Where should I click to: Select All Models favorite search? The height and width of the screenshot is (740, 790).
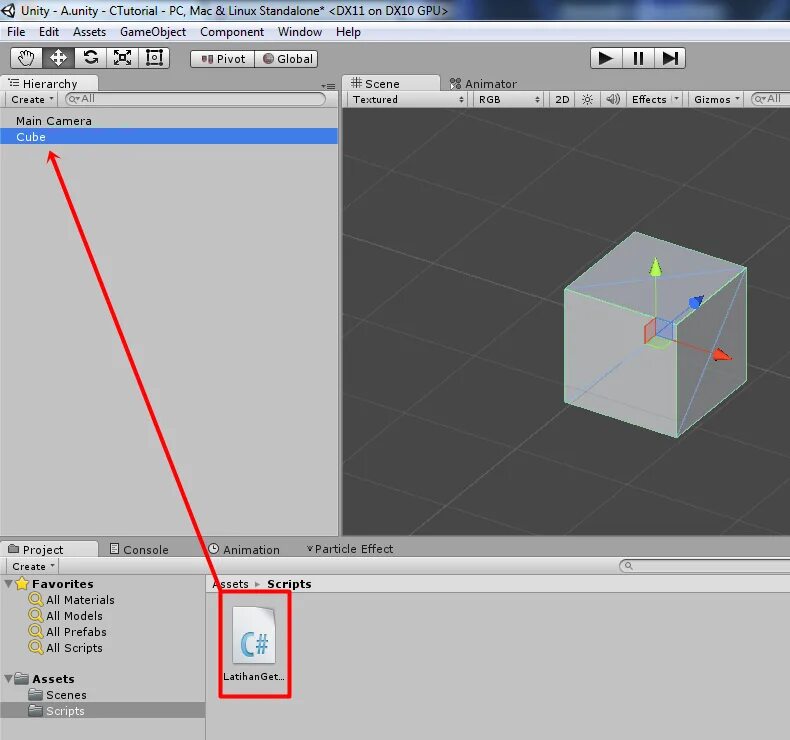point(65,616)
